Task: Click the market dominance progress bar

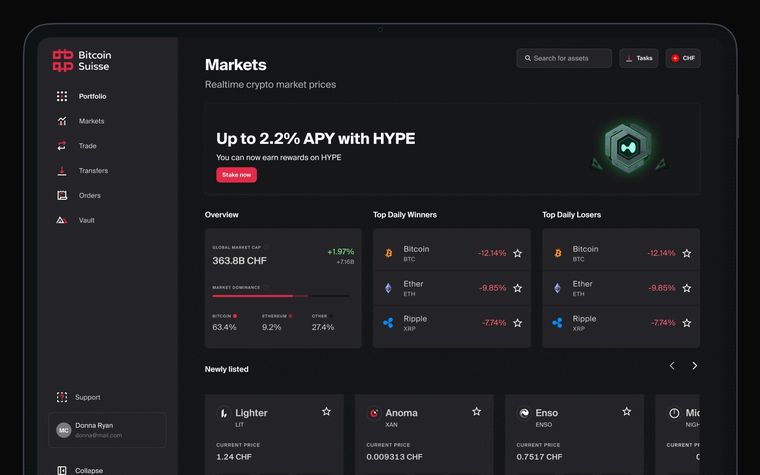Action: 281,296
